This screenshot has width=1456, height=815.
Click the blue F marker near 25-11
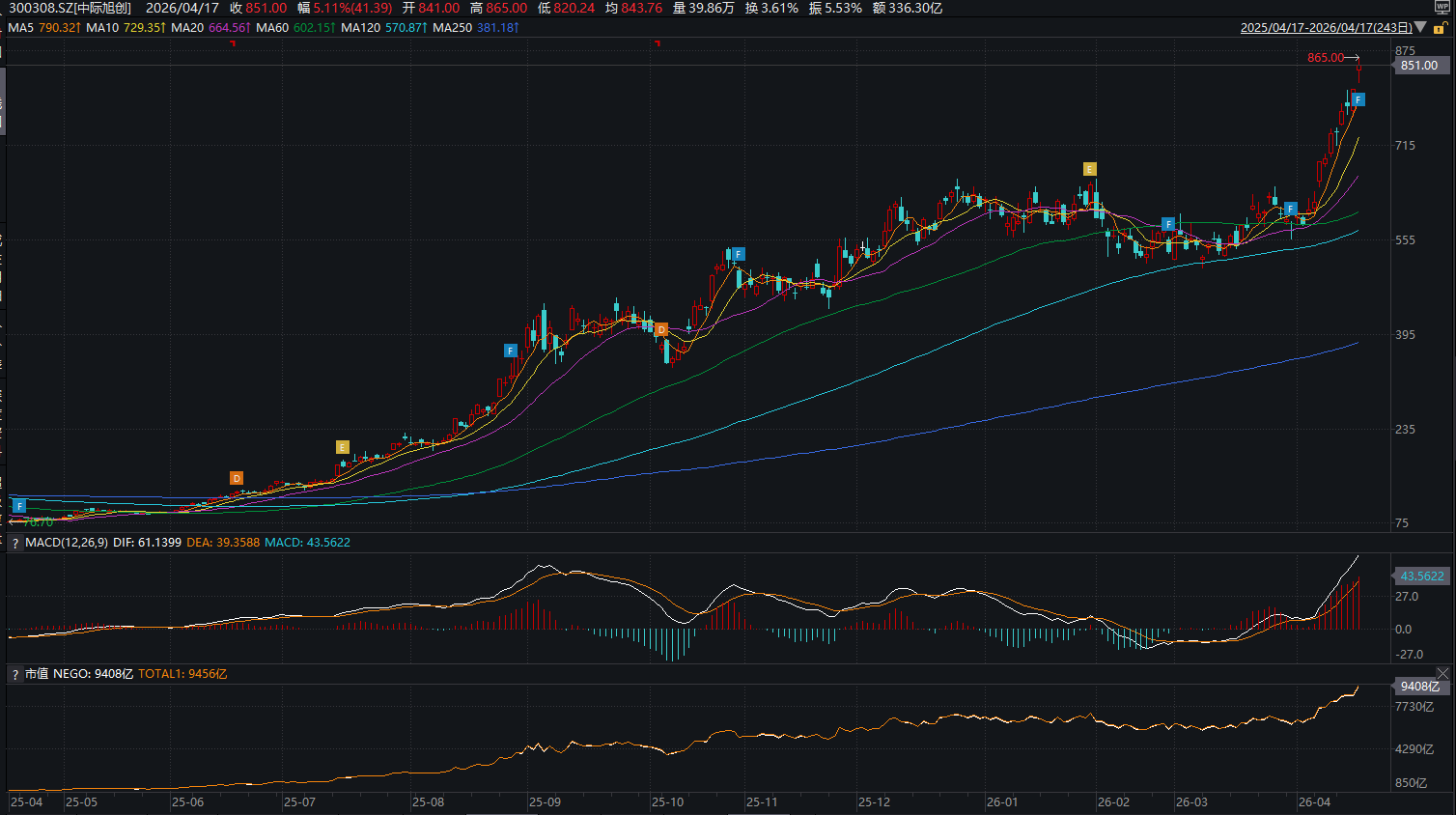(738, 255)
